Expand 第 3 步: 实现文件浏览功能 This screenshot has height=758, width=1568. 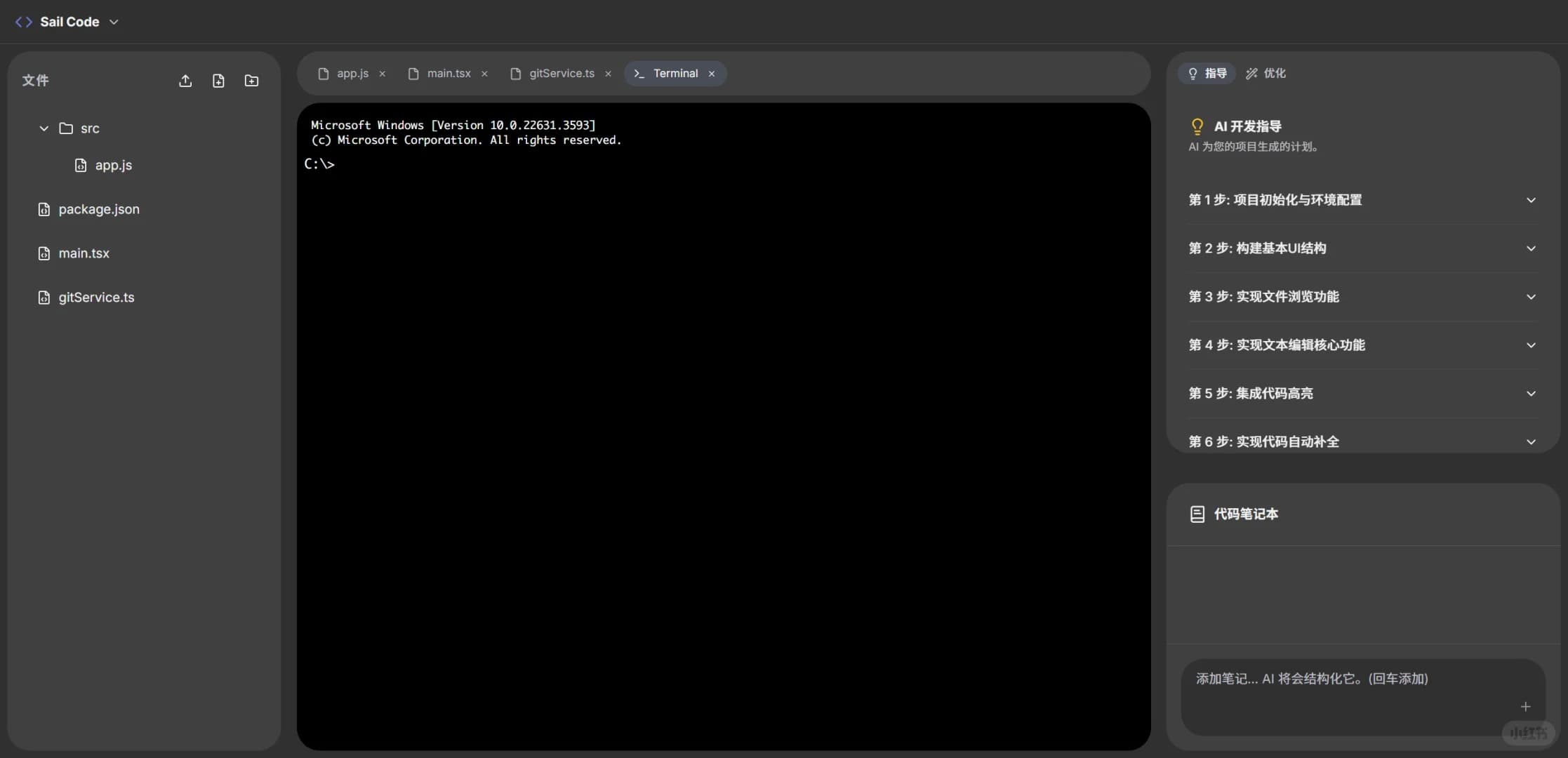[x=1362, y=297]
